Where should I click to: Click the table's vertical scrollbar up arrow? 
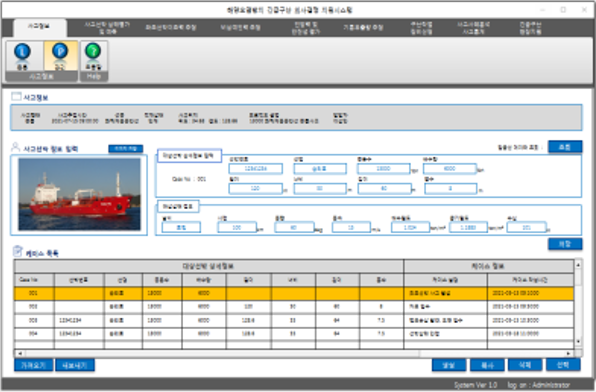click(x=578, y=264)
